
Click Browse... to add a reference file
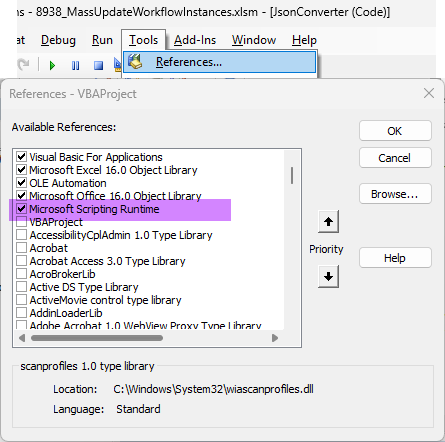click(395, 194)
